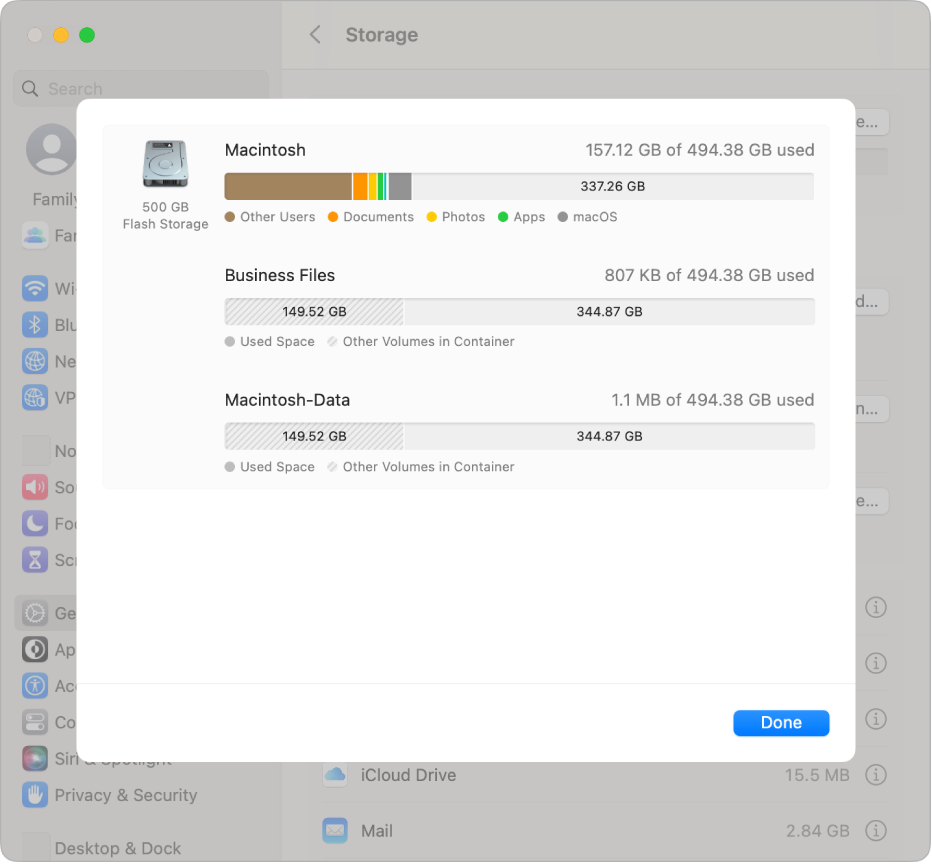Select the Mail envelope icon

pos(334,831)
